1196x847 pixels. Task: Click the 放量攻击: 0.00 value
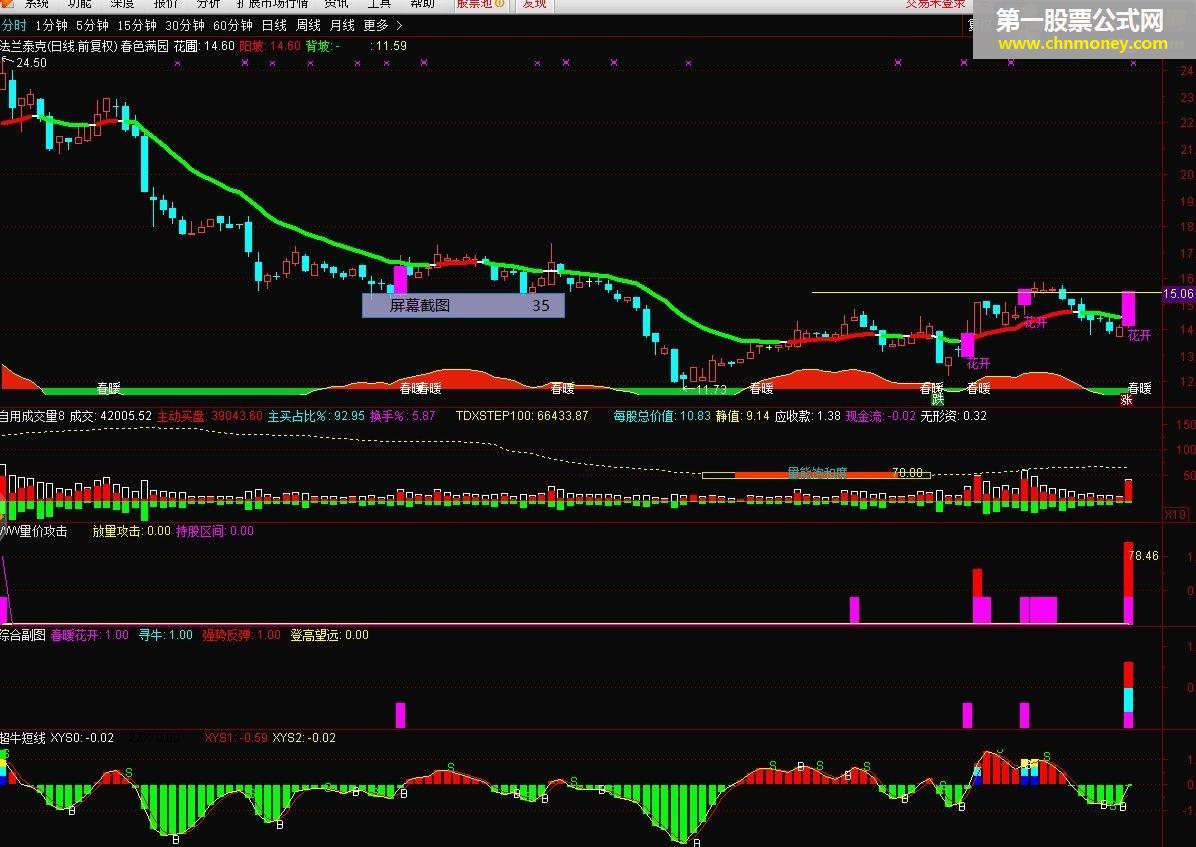point(131,531)
